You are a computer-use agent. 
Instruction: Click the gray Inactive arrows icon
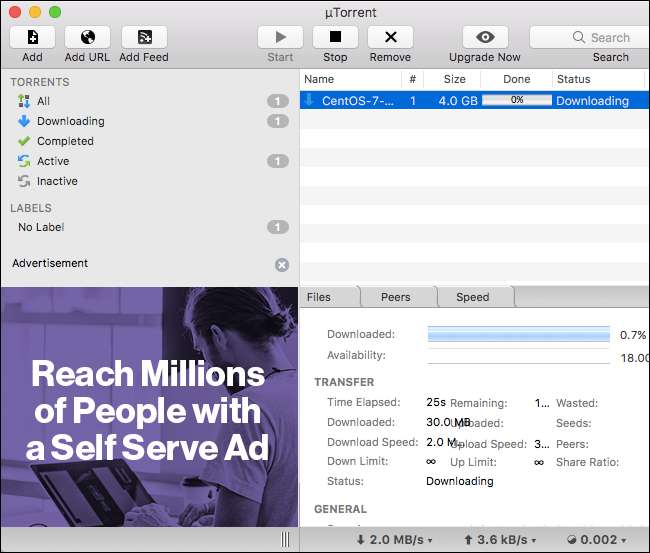pyautogui.click(x=24, y=181)
